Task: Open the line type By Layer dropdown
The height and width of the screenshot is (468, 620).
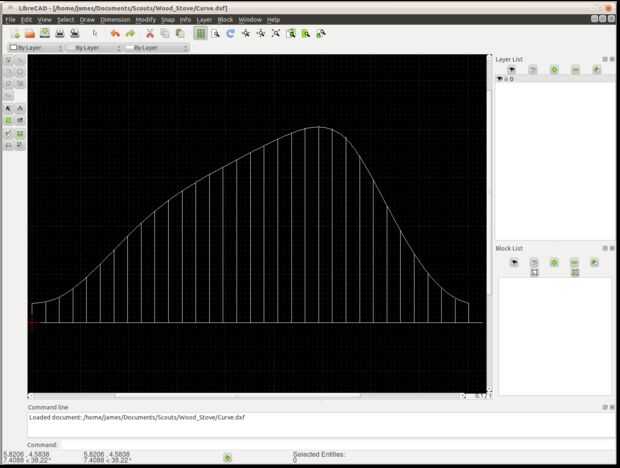Action: point(157,48)
